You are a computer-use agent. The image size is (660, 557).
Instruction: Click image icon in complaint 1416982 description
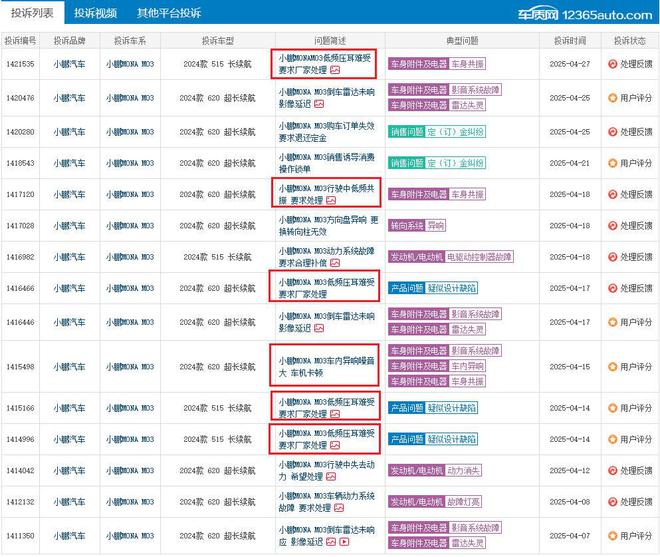click(x=335, y=263)
